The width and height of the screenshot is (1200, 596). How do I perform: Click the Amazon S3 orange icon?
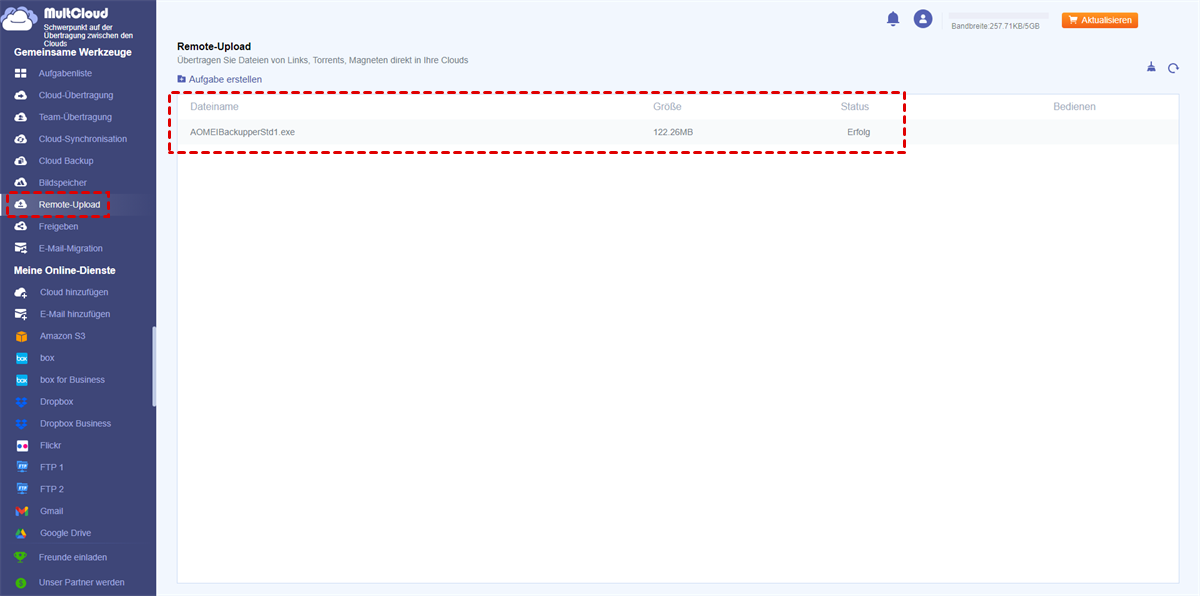21,336
